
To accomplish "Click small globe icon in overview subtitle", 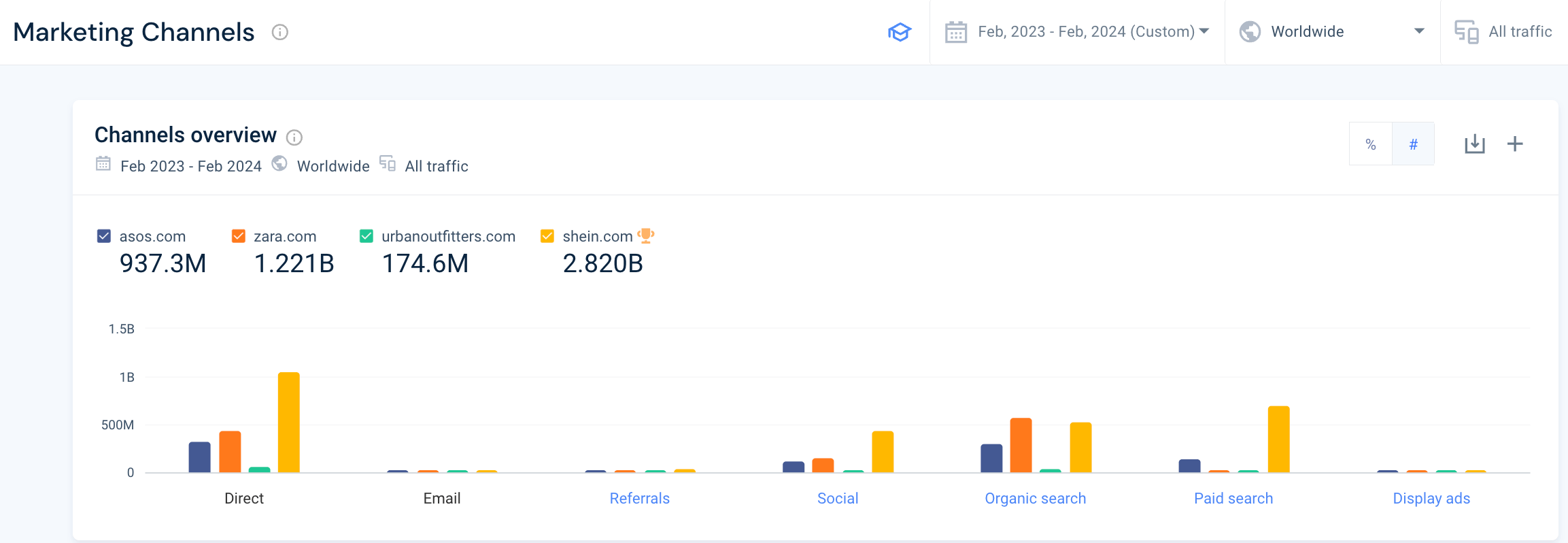I will click(x=279, y=163).
